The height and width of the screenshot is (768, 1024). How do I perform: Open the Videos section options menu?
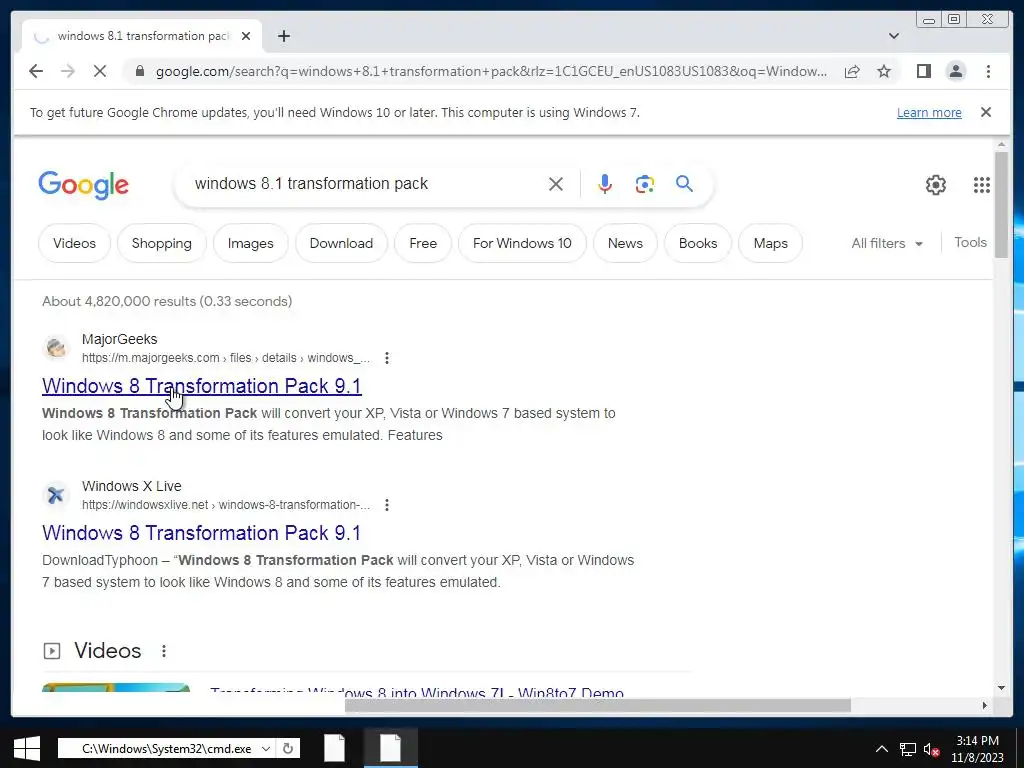(x=164, y=651)
